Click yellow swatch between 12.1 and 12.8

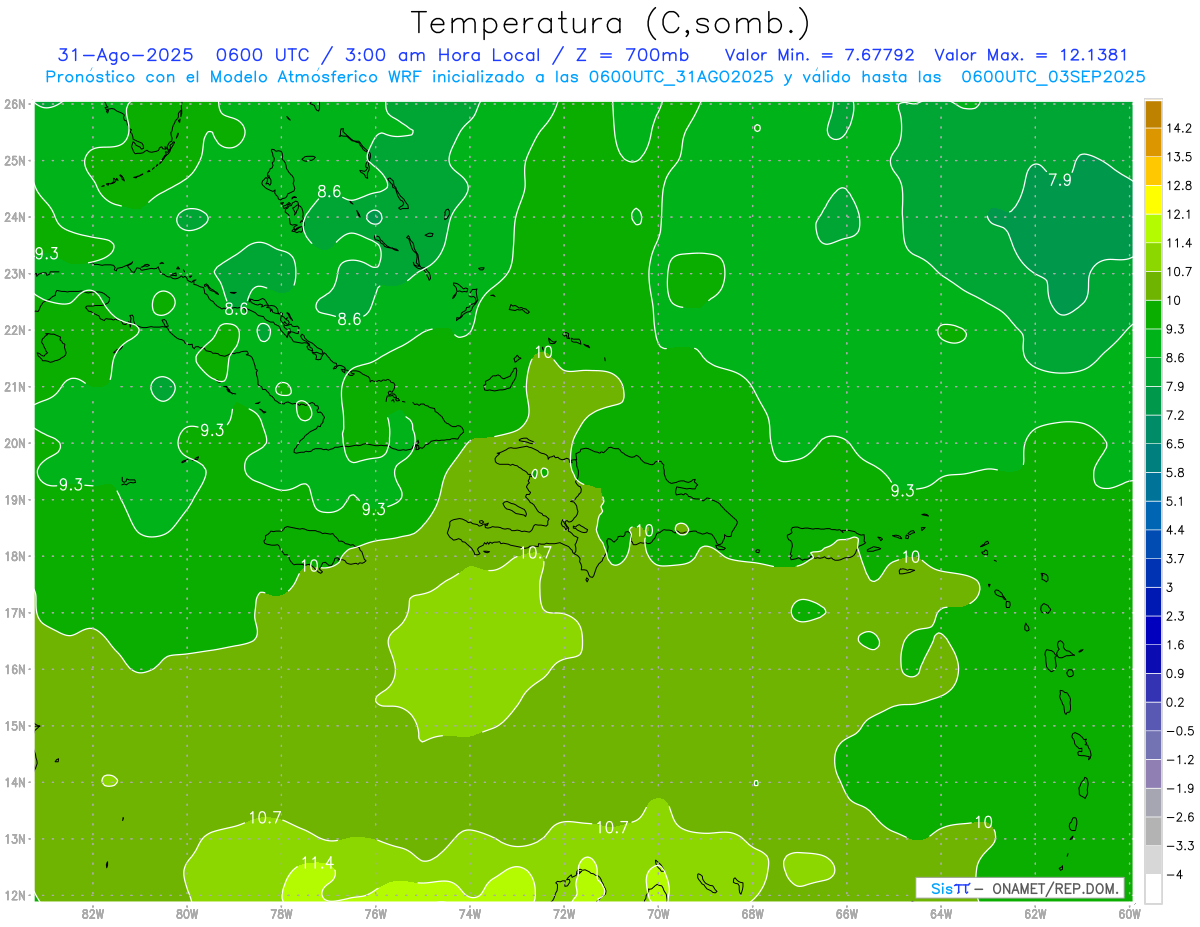(1153, 200)
